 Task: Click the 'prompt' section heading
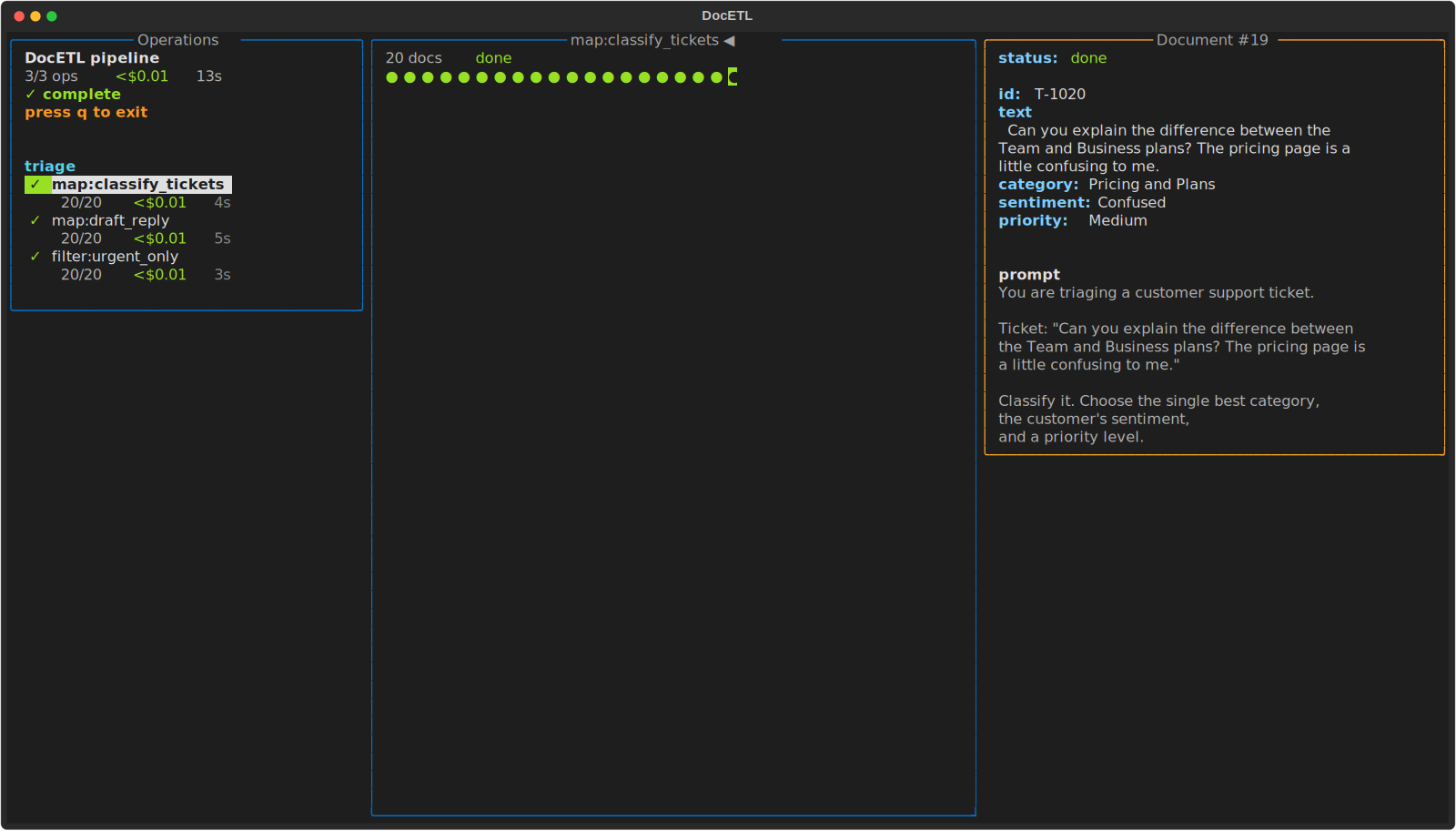(1029, 275)
